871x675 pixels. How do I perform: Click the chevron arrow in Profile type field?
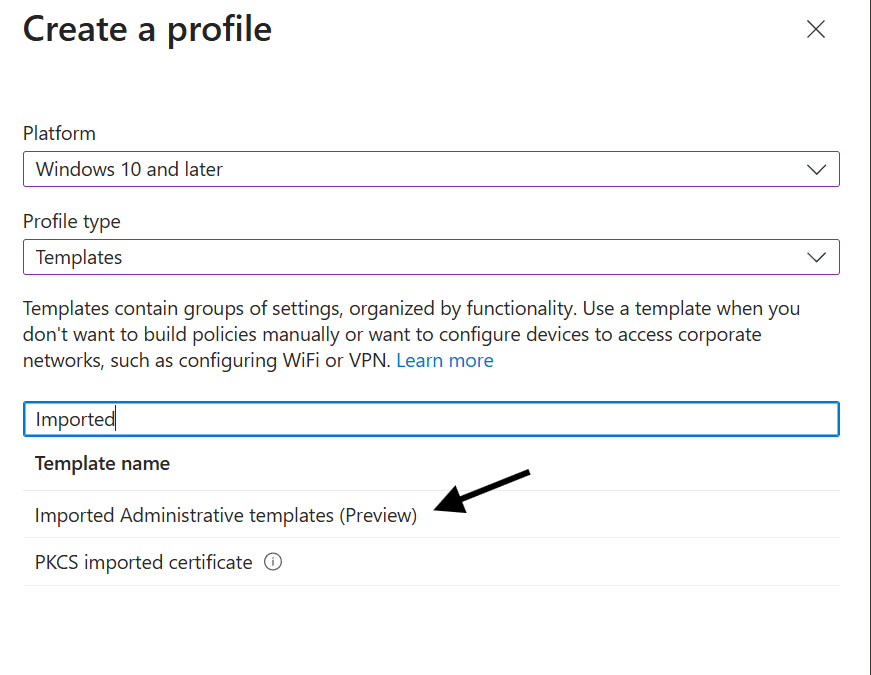(816, 258)
